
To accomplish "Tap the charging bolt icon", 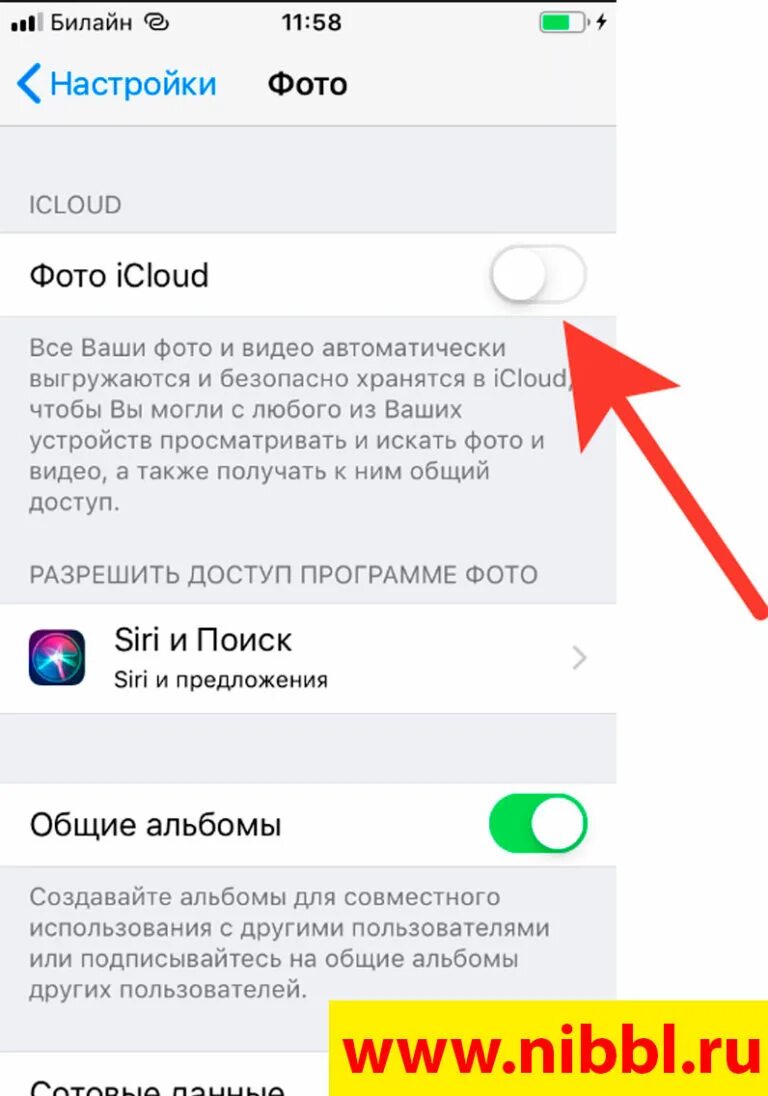I will (x=602, y=22).
